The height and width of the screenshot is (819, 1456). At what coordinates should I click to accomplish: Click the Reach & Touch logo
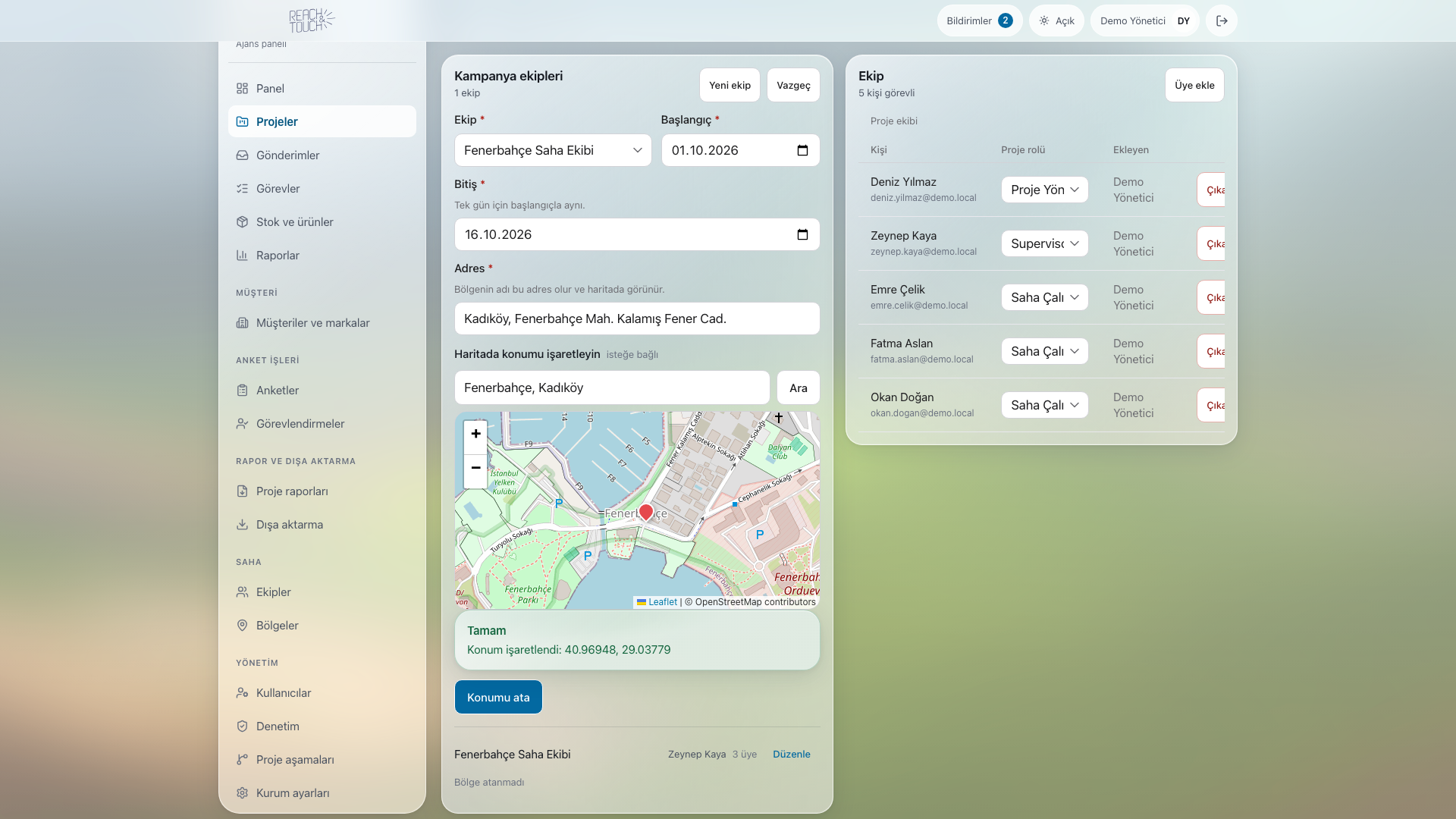[312, 20]
